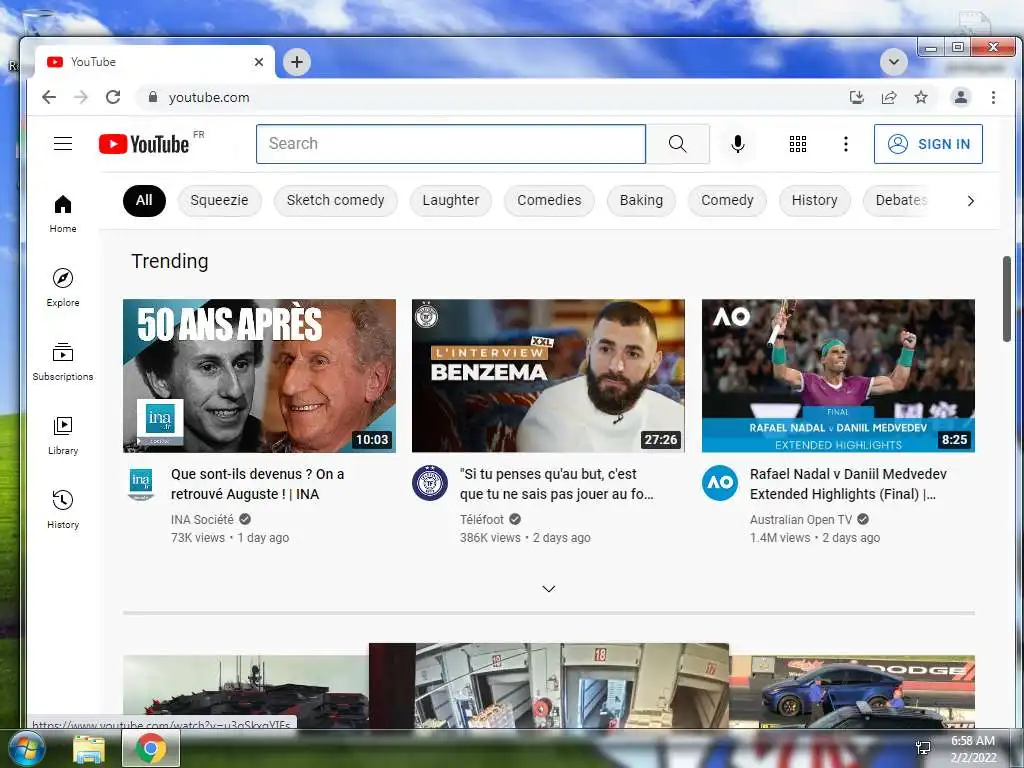Image resolution: width=1024 pixels, height=768 pixels.
Task: Click the page vertical scrollbar thumb
Action: pyautogui.click(x=1006, y=299)
